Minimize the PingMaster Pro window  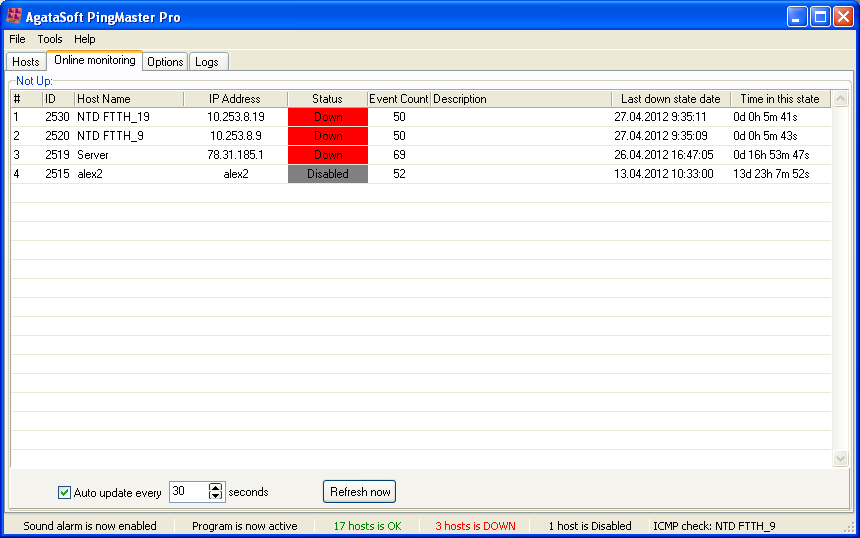click(797, 16)
